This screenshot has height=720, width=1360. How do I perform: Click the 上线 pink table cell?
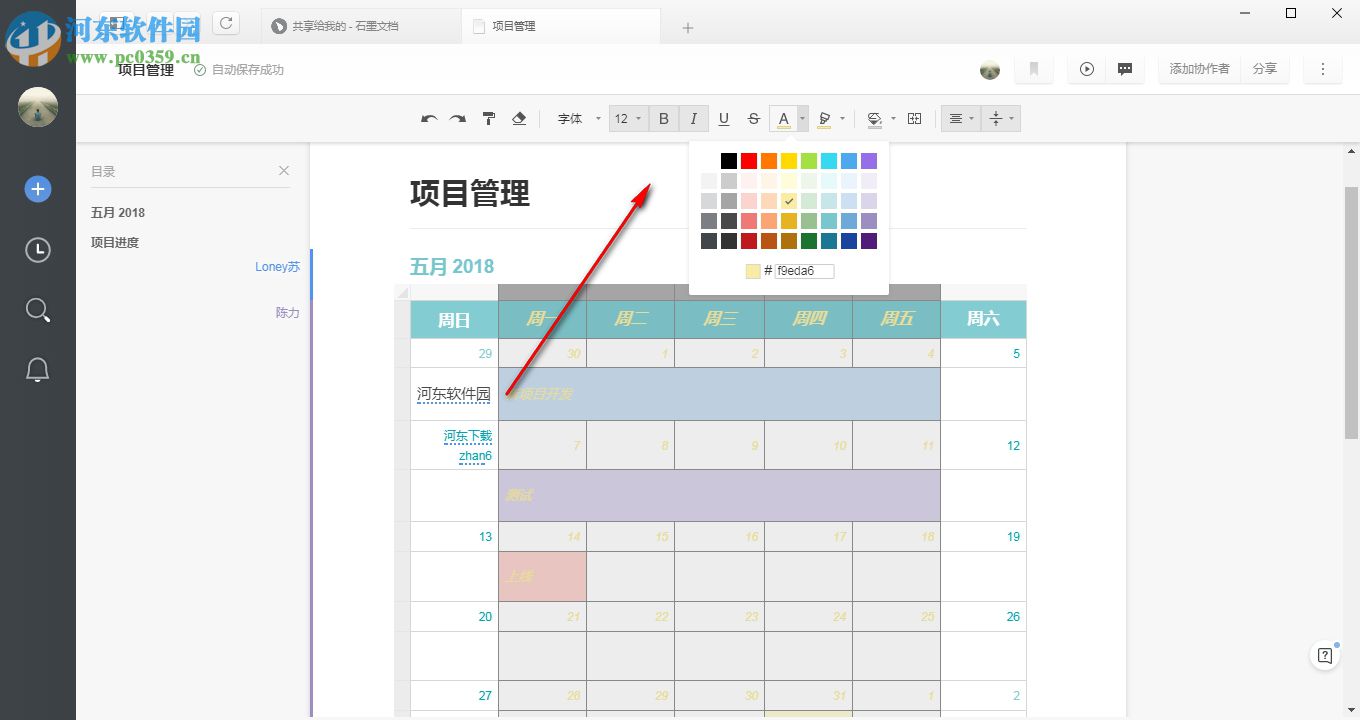(x=542, y=576)
